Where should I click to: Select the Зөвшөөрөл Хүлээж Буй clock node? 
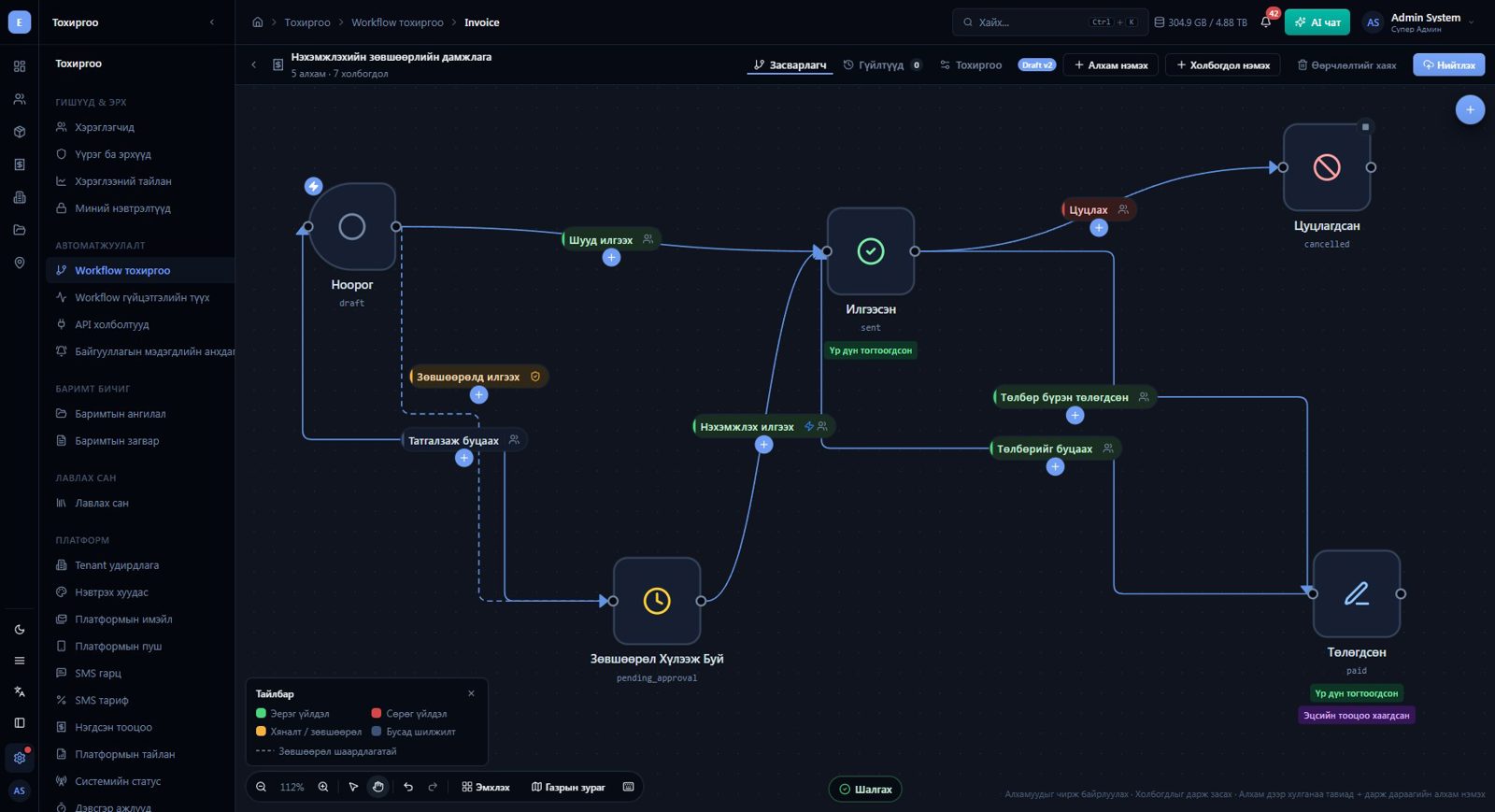(657, 601)
